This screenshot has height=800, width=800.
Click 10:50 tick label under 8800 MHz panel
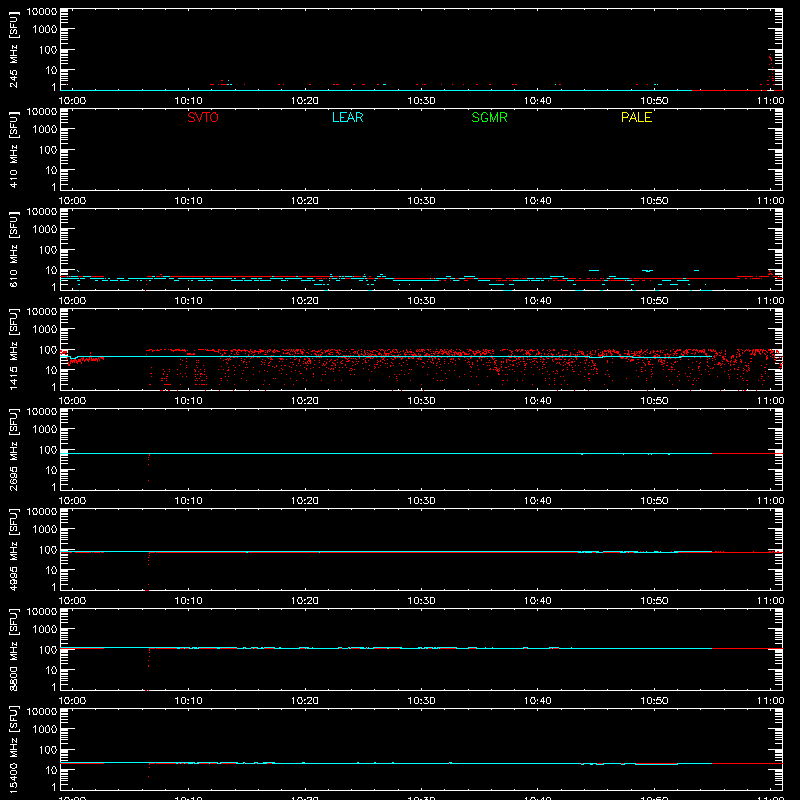click(x=654, y=701)
